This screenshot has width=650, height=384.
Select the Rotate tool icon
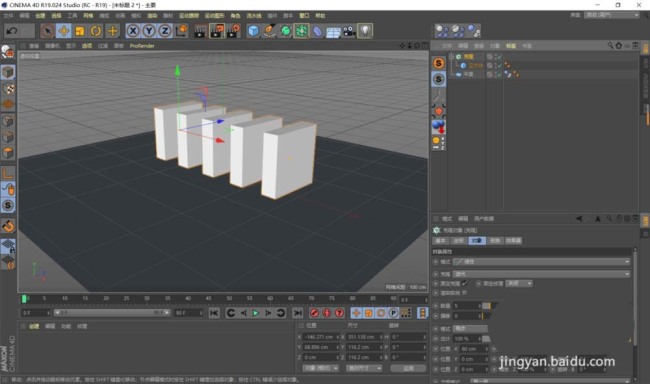click(96, 31)
